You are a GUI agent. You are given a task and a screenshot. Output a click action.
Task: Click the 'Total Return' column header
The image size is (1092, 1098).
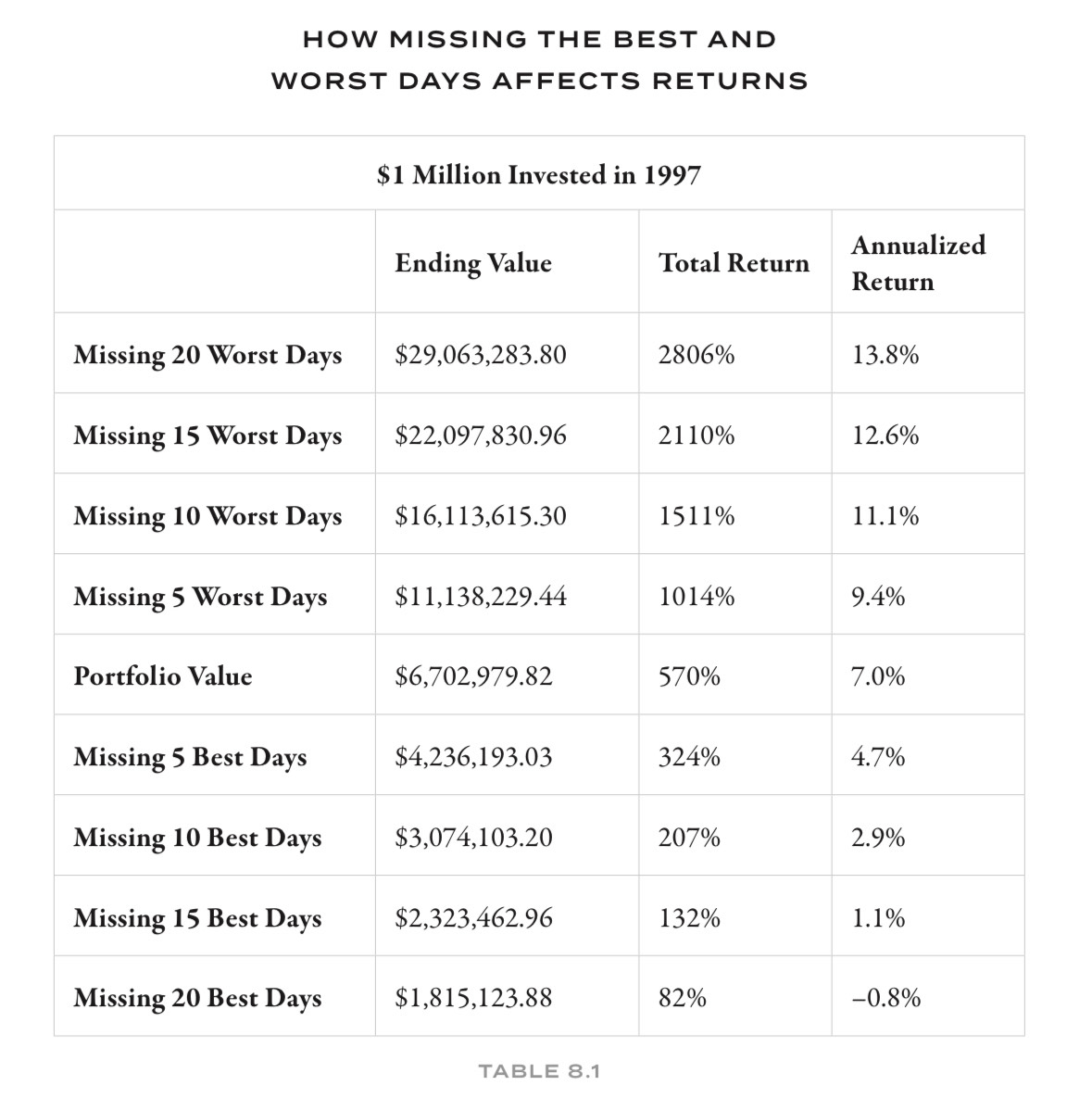point(734,263)
